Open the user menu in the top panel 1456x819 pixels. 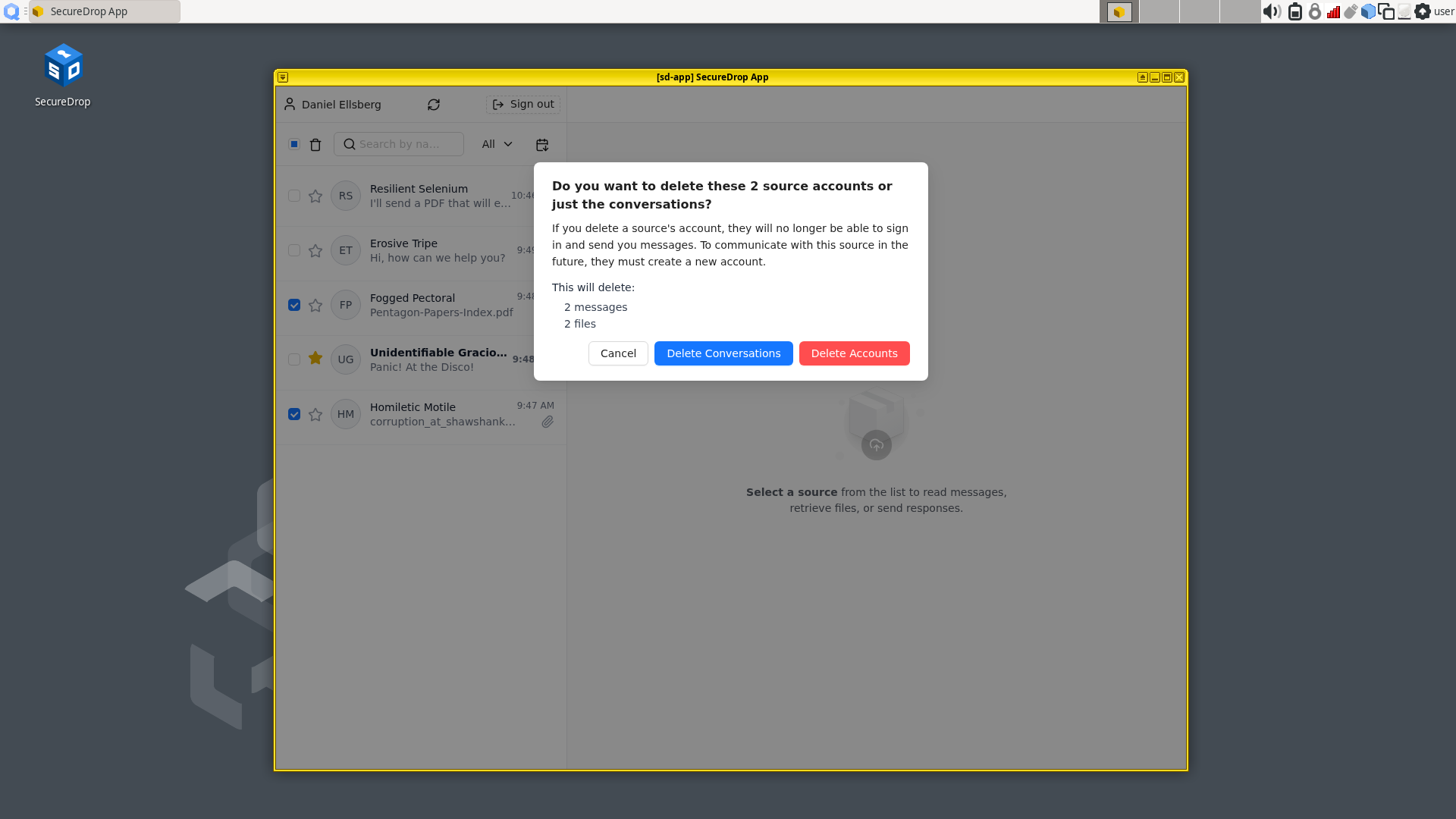pos(1444,11)
